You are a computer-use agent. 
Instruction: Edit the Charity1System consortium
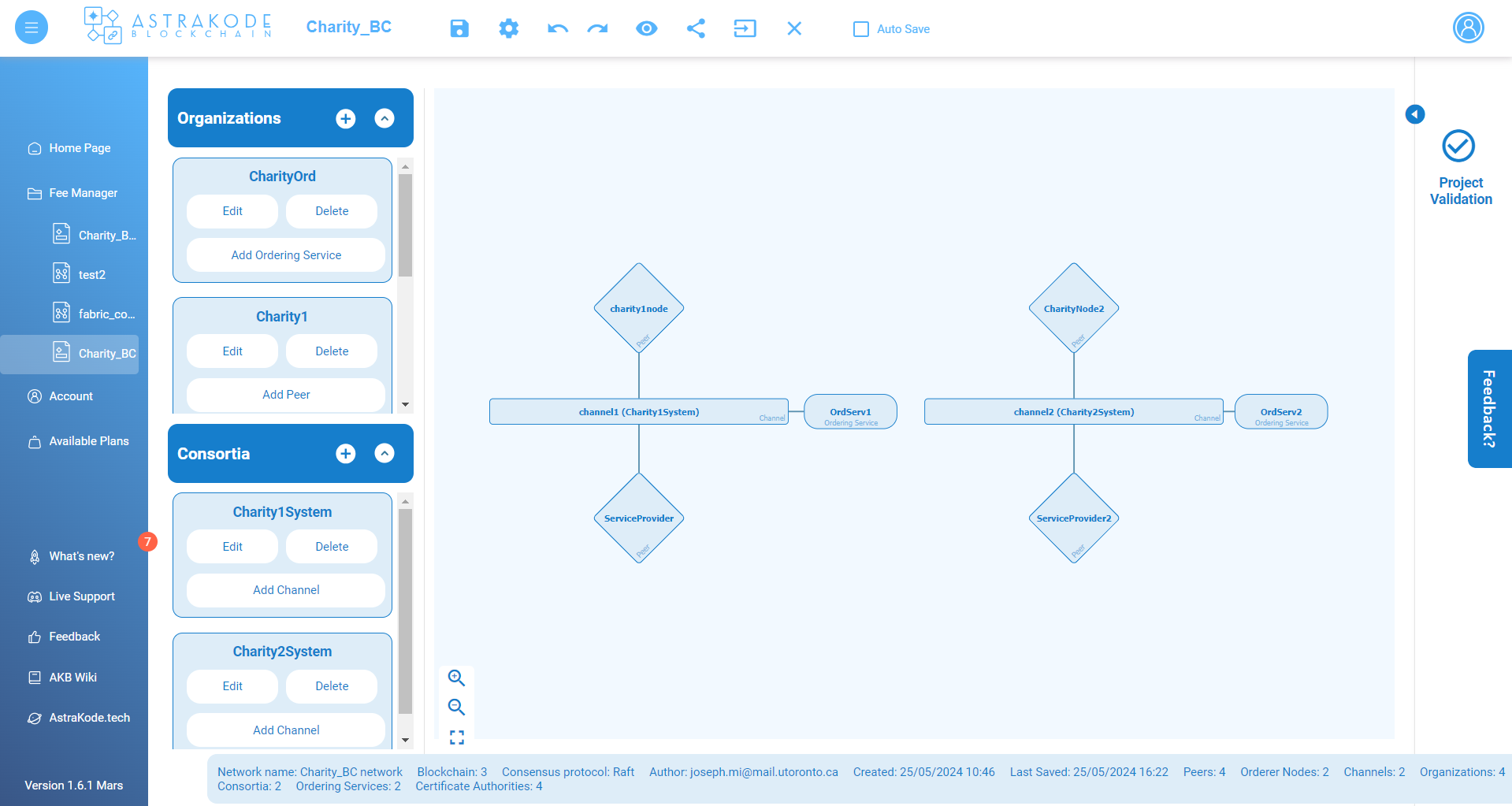coord(232,547)
